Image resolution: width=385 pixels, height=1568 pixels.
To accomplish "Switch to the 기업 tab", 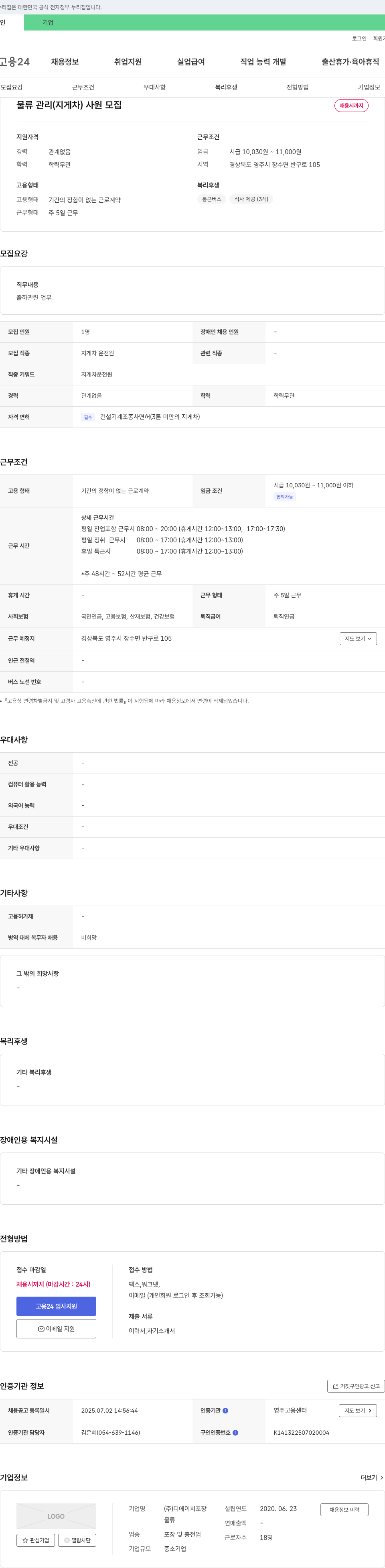I will (48, 22).
